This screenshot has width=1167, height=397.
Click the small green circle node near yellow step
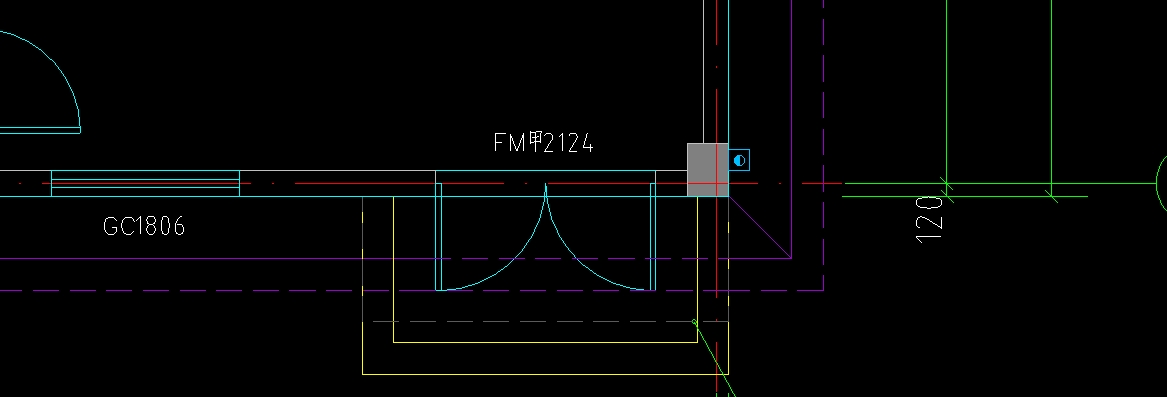click(x=694, y=323)
